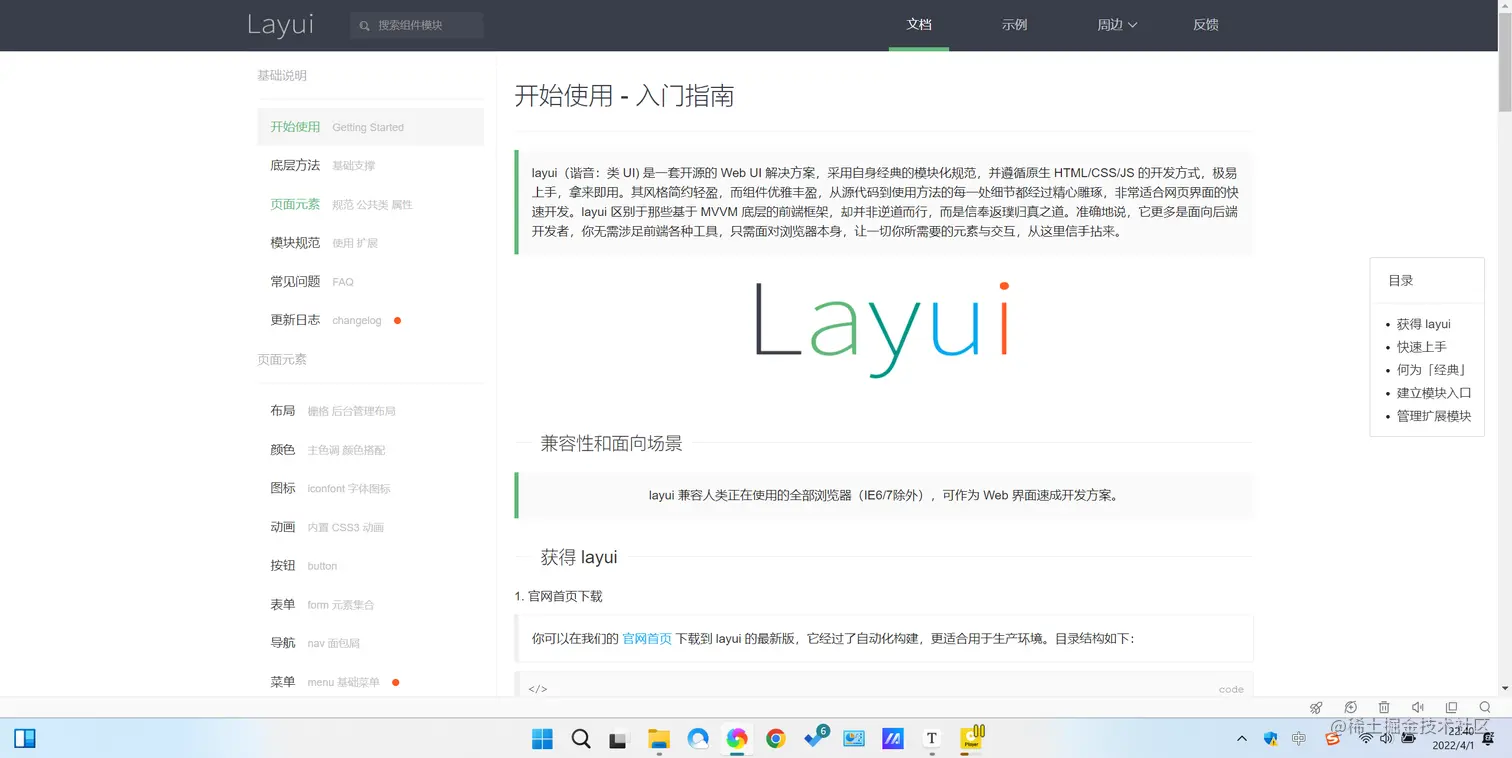Screen dimensions: 1512x758
Task: Open 颜色 主色调 颜色搭配 in the sidebar
Action: pos(370,450)
